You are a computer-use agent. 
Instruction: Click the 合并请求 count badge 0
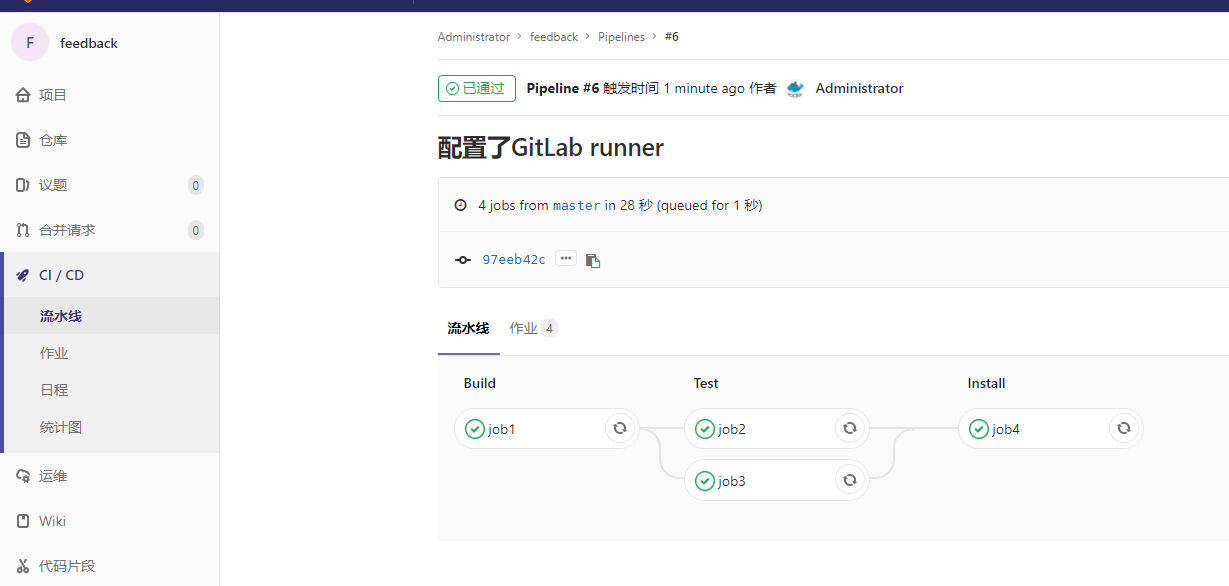point(196,230)
